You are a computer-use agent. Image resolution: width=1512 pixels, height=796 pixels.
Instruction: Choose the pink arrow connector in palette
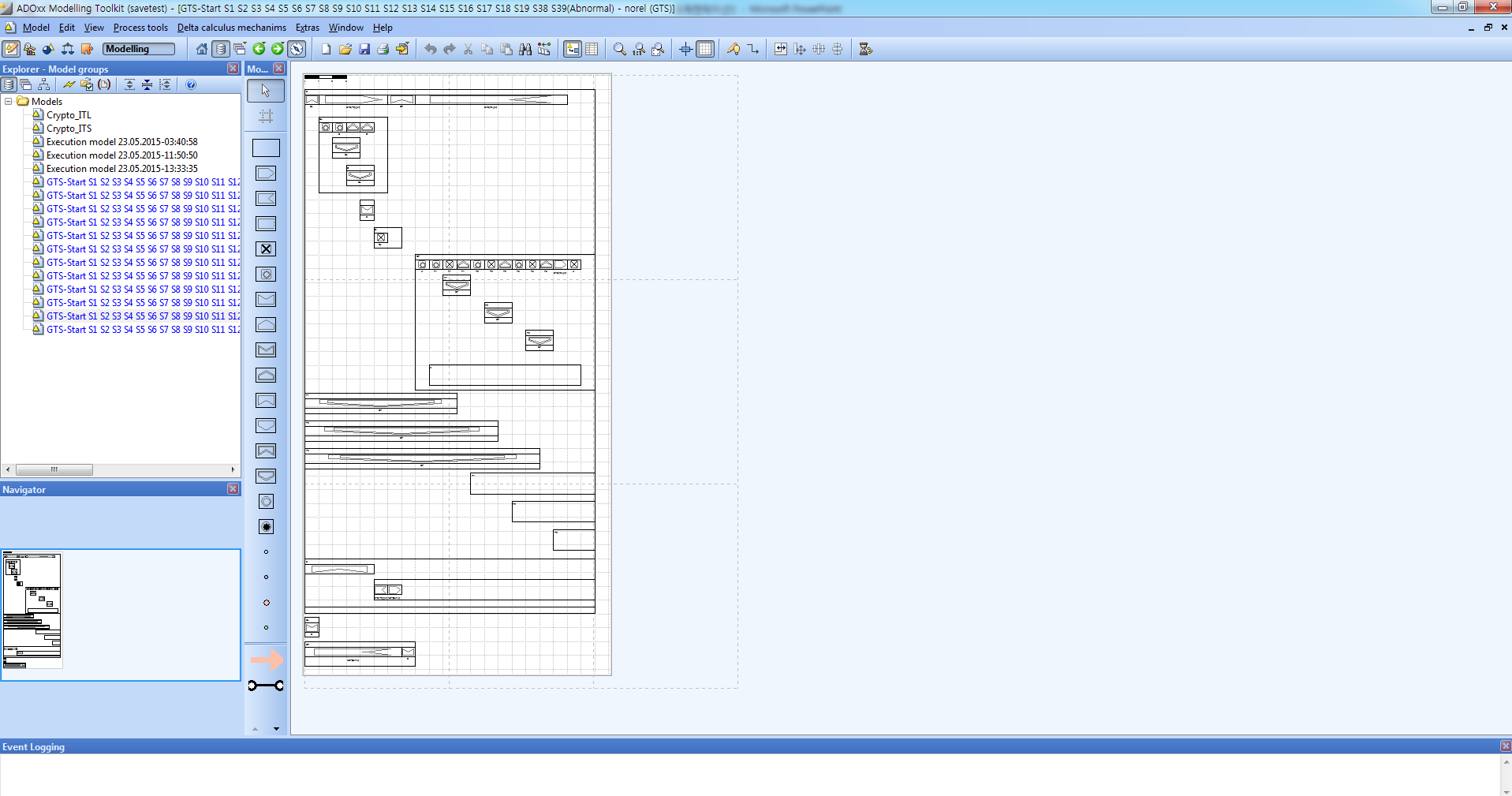tap(267, 659)
